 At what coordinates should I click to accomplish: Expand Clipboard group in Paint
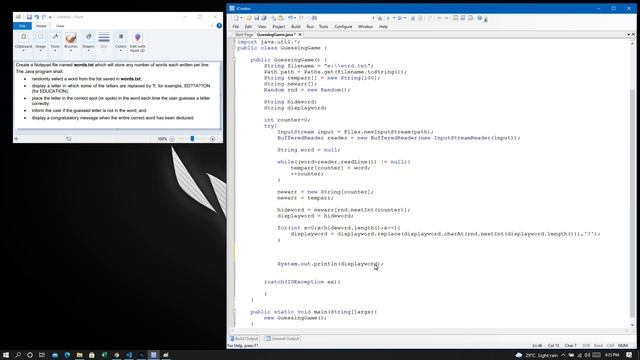[23, 42]
